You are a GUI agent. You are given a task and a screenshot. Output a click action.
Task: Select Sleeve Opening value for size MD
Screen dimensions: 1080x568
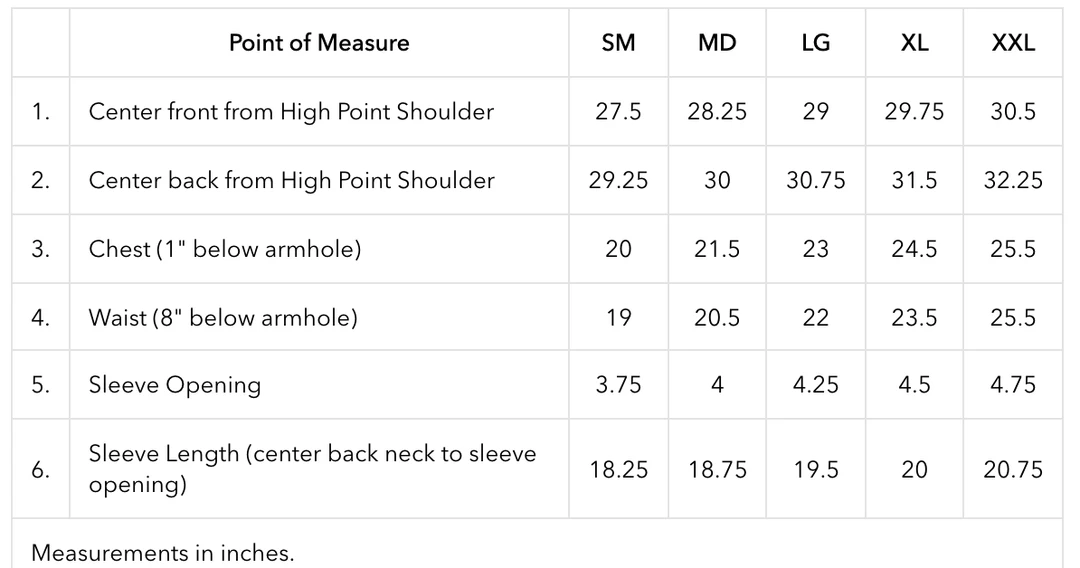(x=717, y=385)
